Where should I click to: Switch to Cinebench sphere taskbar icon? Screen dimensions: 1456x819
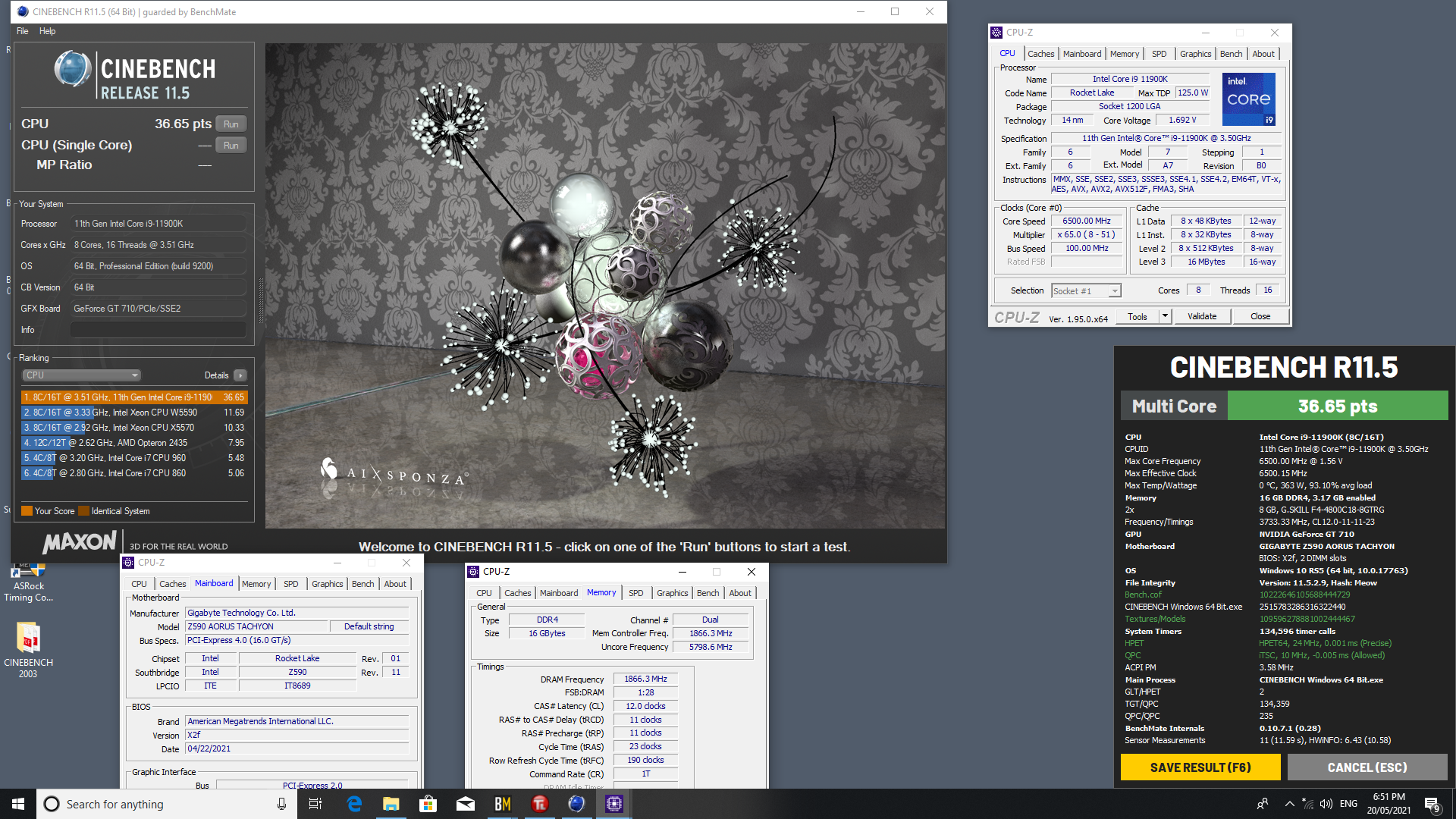576,804
